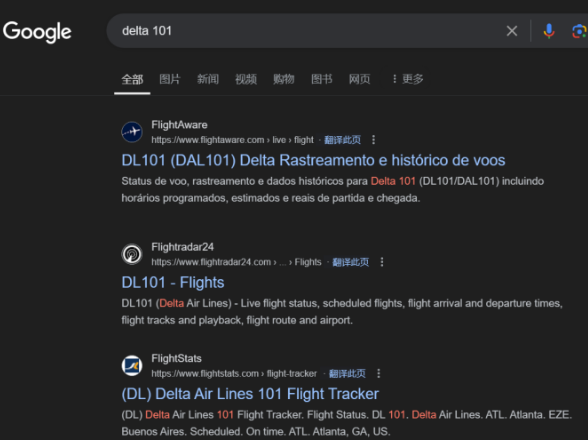The image size is (588, 440).
Task: Select the 视频 videos tab
Action: tap(246, 79)
